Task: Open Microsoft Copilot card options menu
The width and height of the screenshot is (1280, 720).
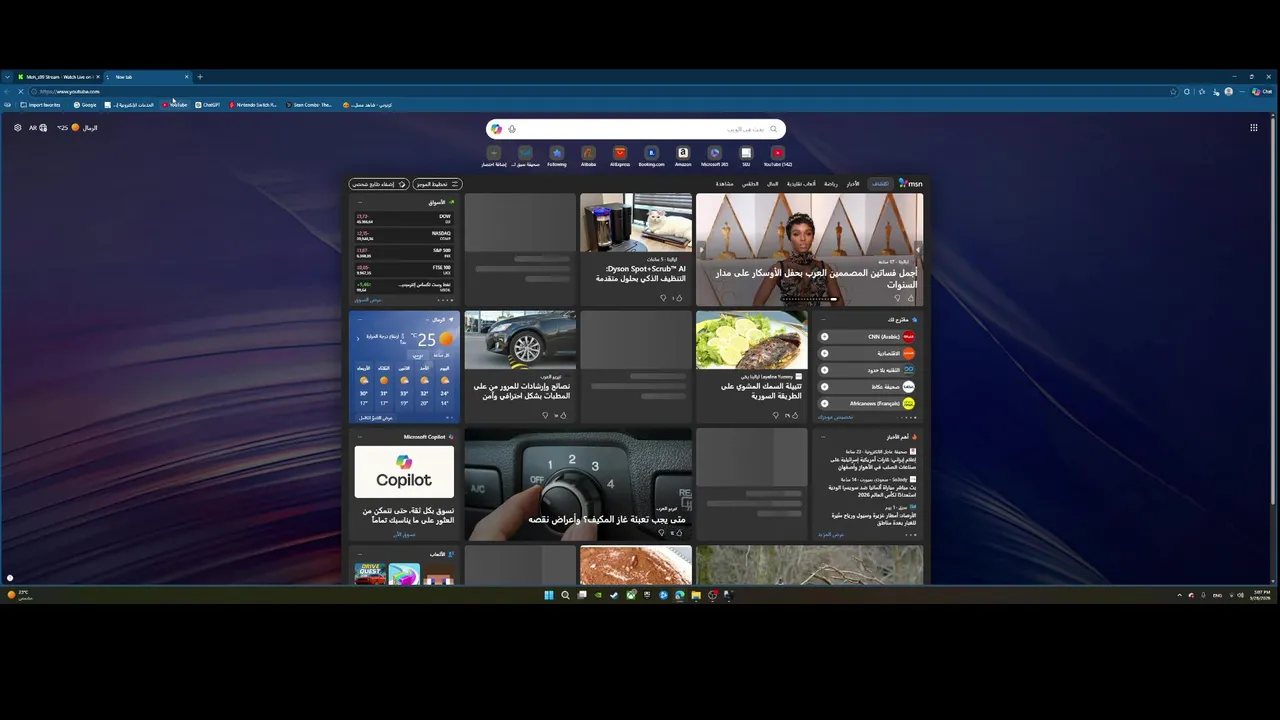Action: coord(360,437)
